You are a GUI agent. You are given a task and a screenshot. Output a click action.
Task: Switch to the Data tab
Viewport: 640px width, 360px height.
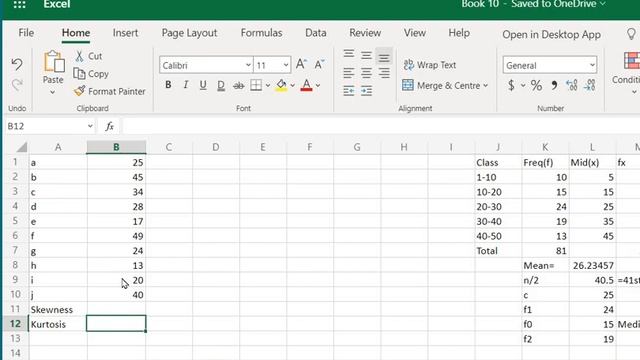coord(316,33)
